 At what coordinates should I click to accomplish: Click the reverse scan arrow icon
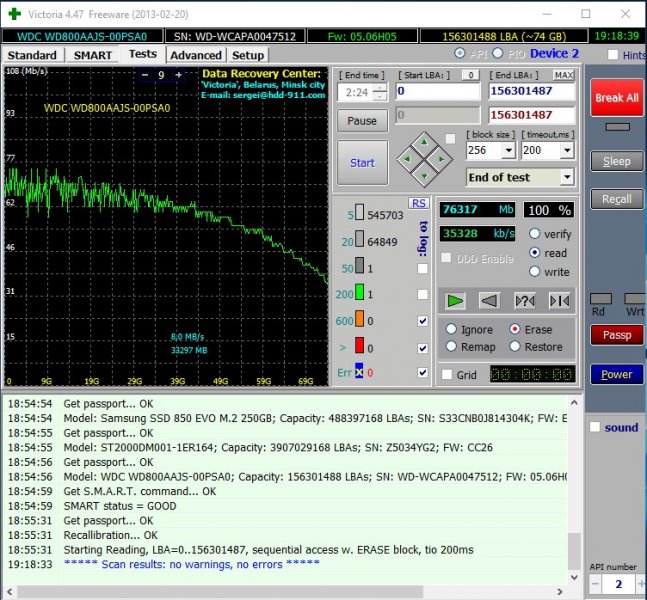[490, 299]
